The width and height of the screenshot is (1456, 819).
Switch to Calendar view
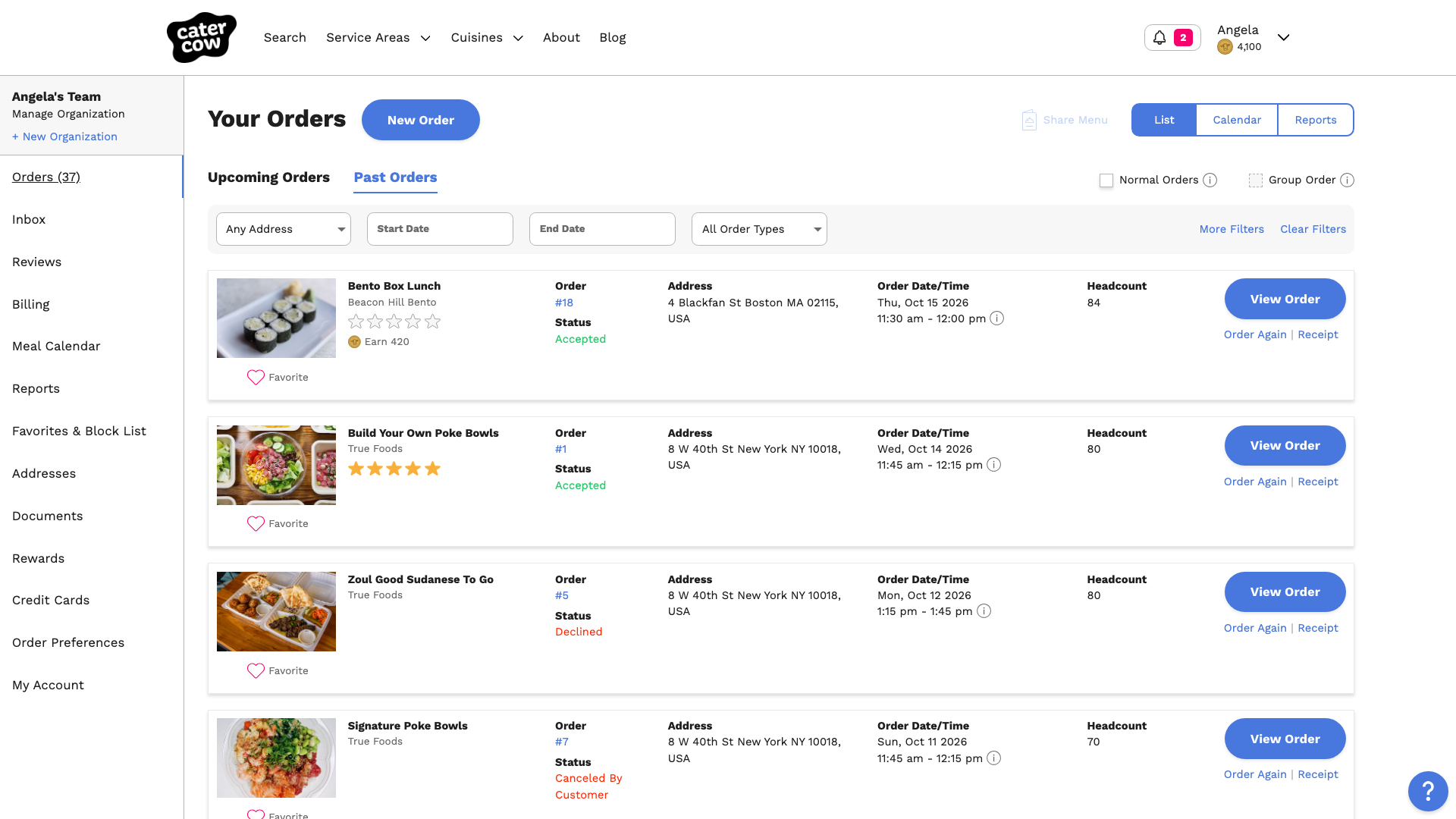(1237, 120)
